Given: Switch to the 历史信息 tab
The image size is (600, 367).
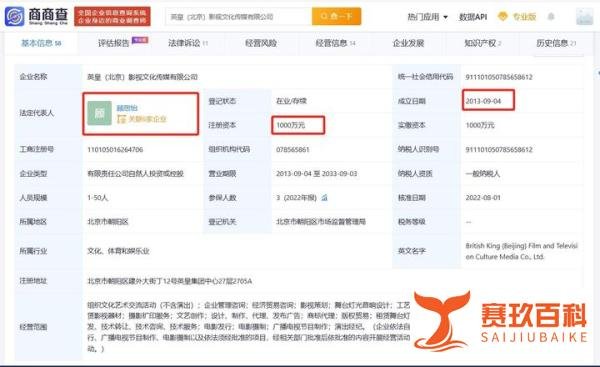Looking at the screenshot, I should pos(556,43).
